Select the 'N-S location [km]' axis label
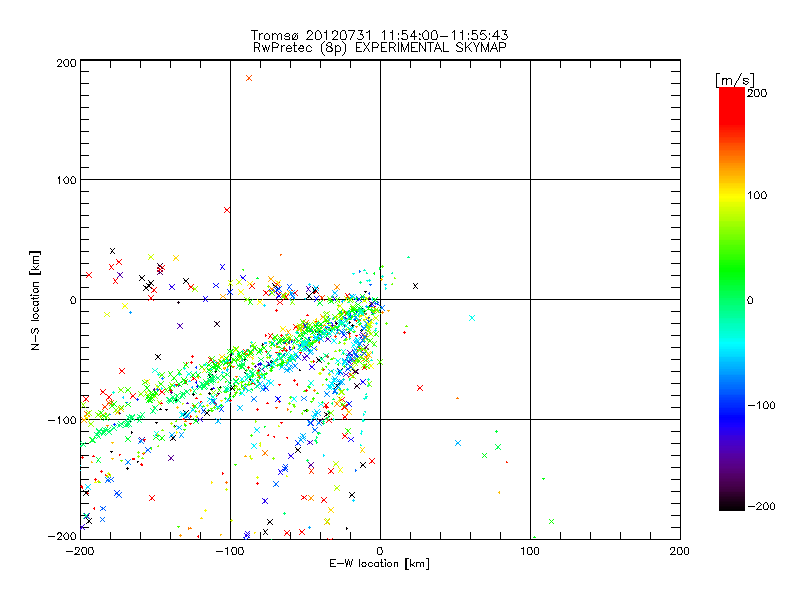Viewport: 800px width, 600px height. pyautogui.click(x=35, y=300)
